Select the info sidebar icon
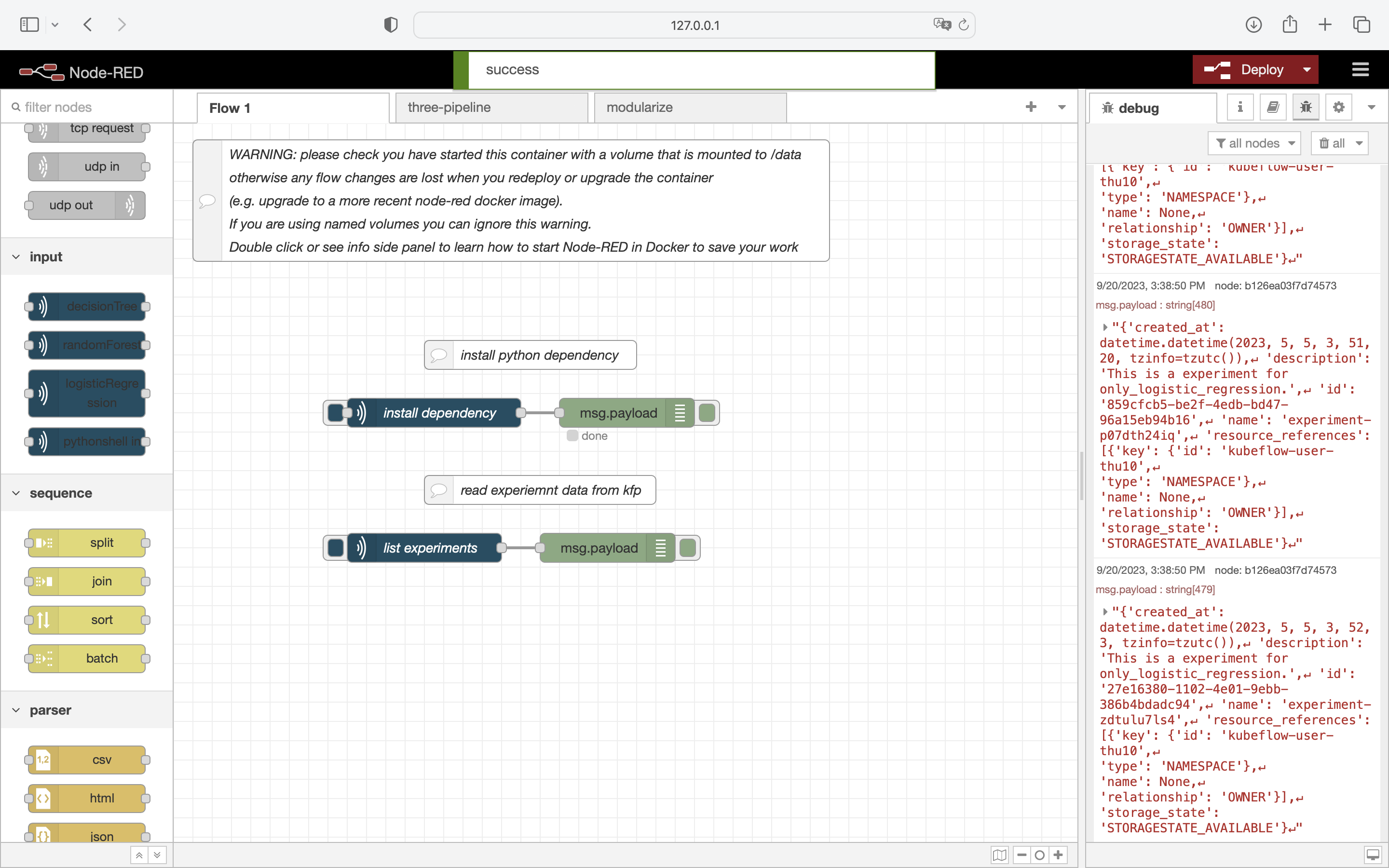The image size is (1389, 868). (x=1240, y=107)
